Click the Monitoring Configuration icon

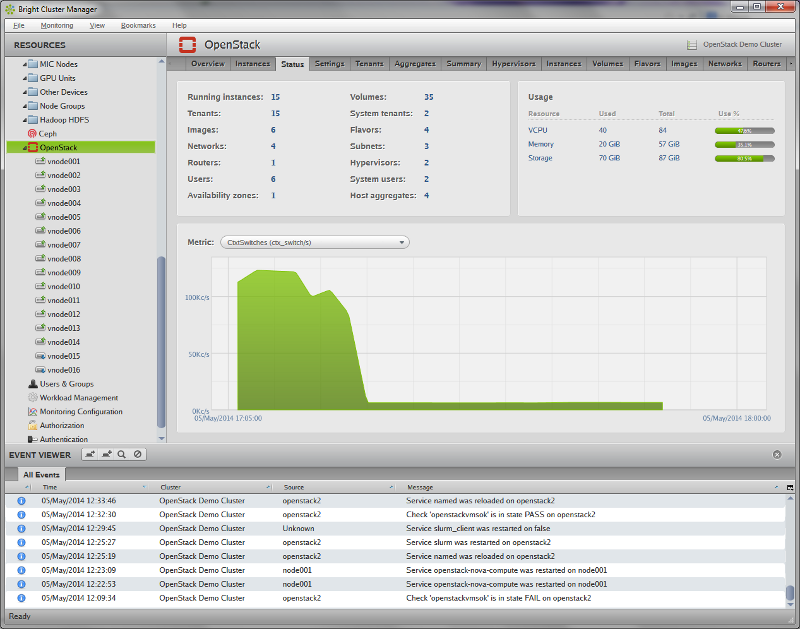(x=33, y=411)
